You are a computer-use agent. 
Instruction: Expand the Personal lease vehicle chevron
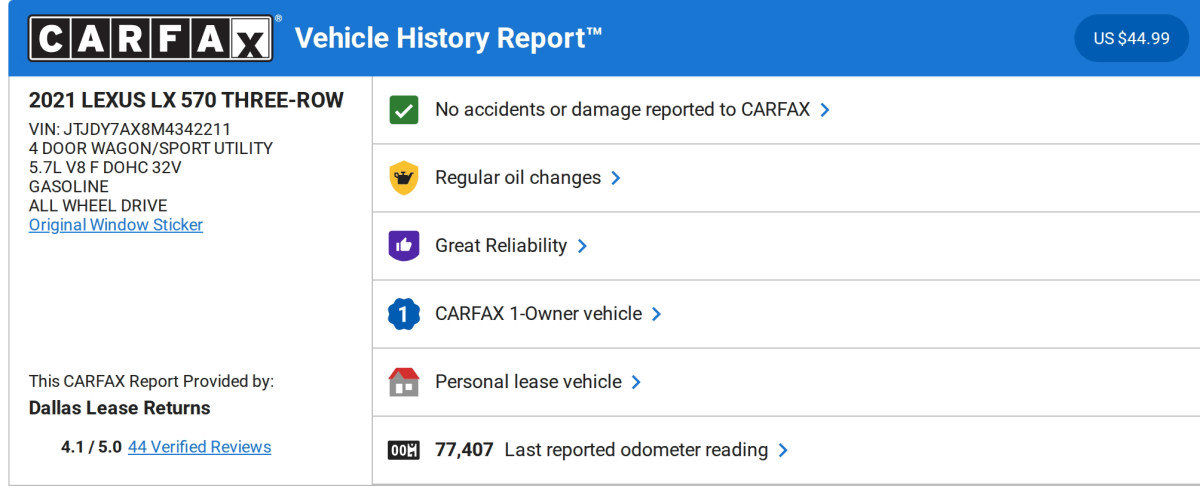tap(636, 382)
